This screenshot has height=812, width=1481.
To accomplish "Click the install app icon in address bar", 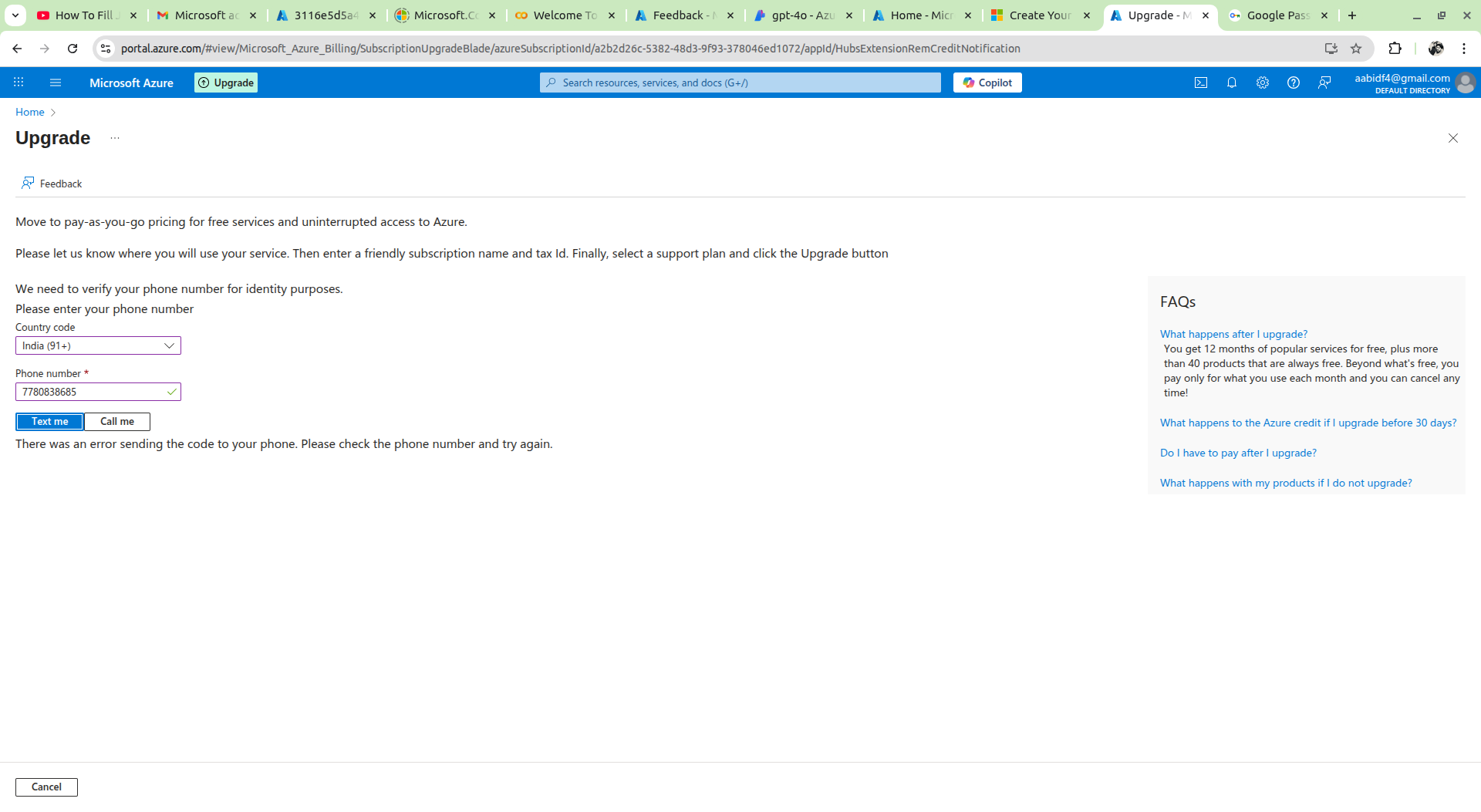I will (x=1331, y=49).
